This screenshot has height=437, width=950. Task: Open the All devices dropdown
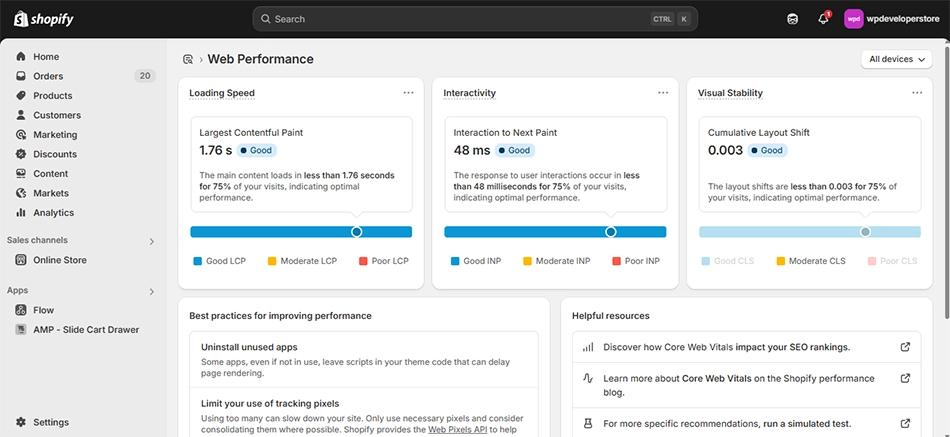(897, 59)
